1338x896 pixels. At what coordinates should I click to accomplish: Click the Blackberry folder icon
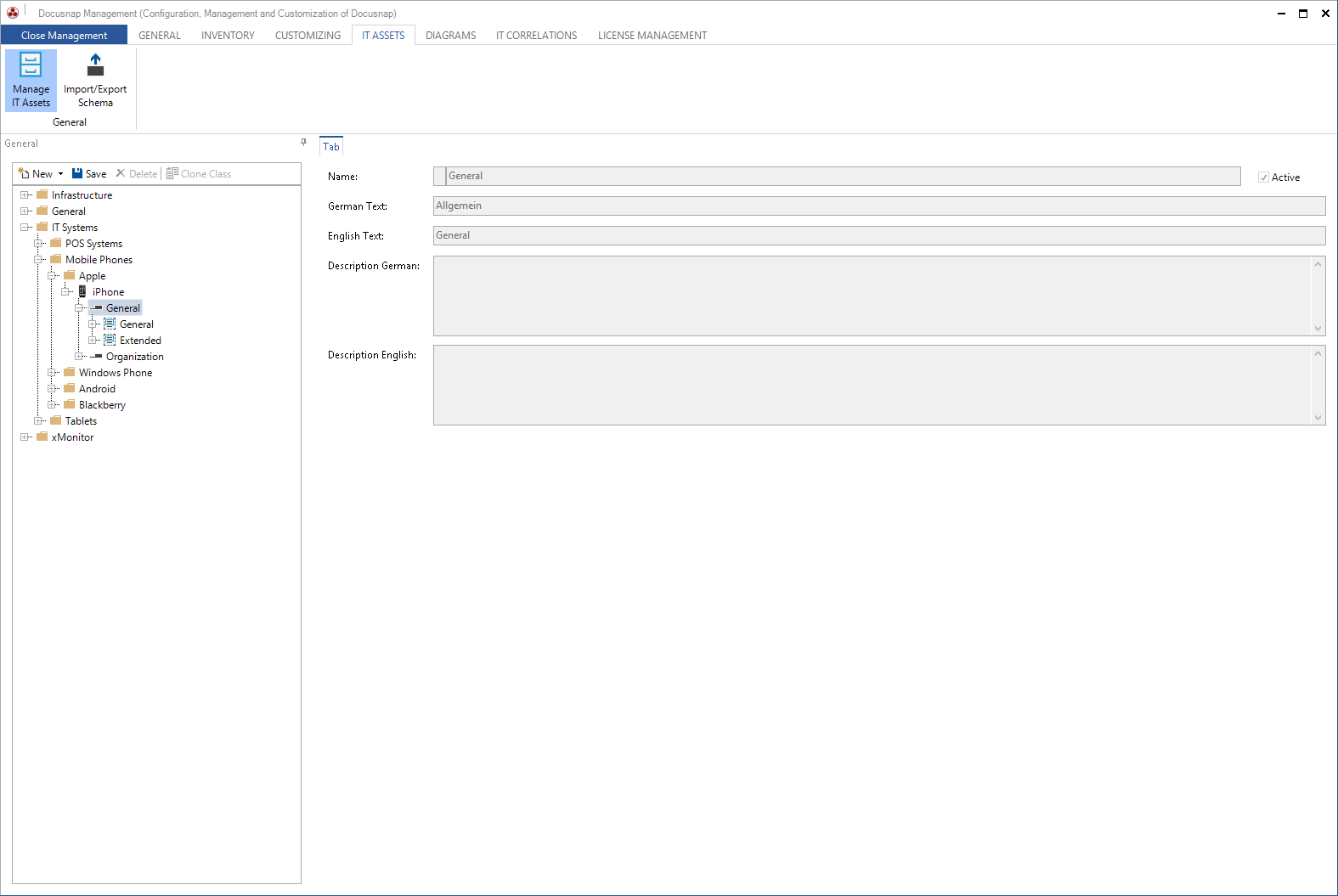pos(70,404)
